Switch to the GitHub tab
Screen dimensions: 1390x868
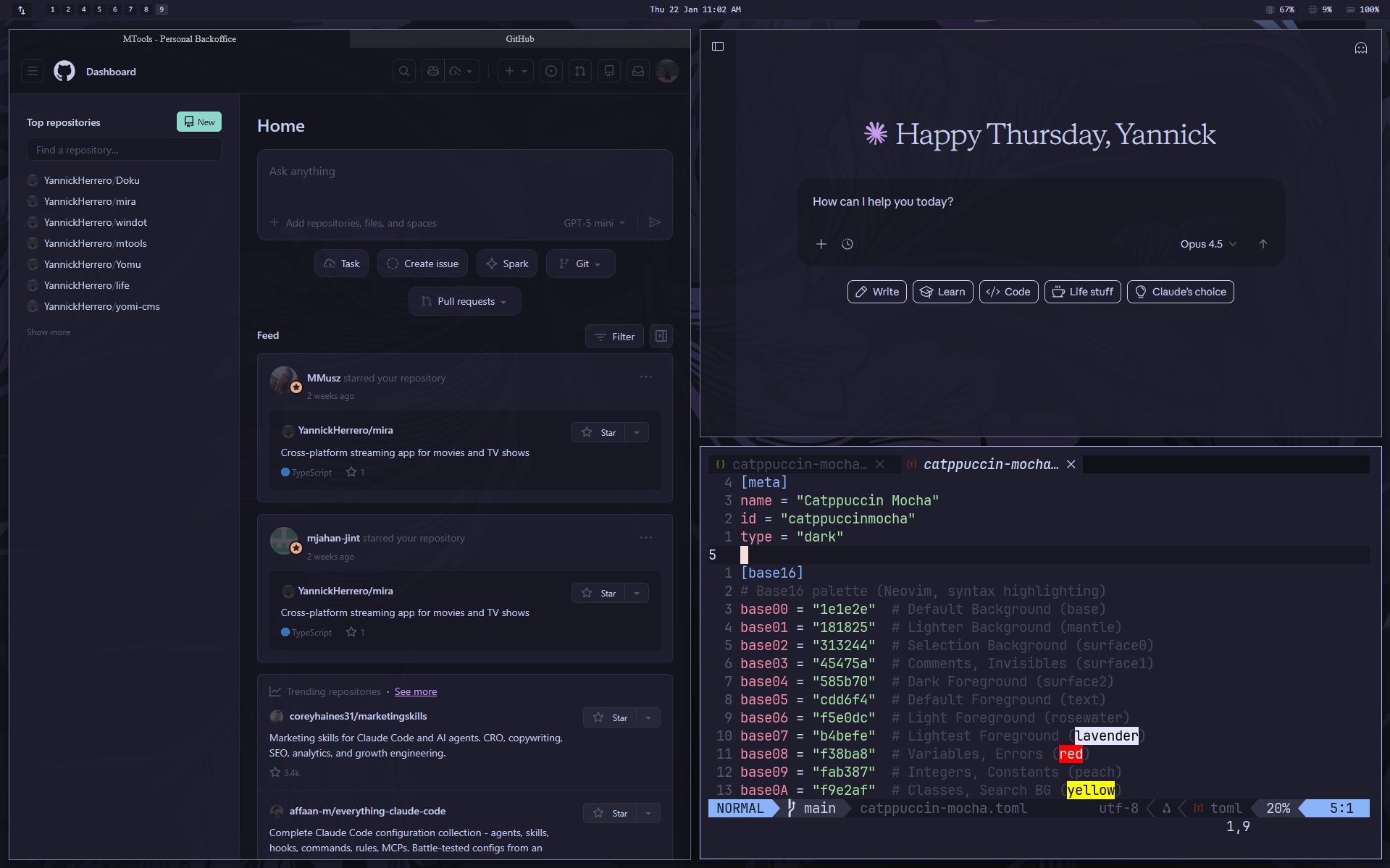click(x=519, y=38)
